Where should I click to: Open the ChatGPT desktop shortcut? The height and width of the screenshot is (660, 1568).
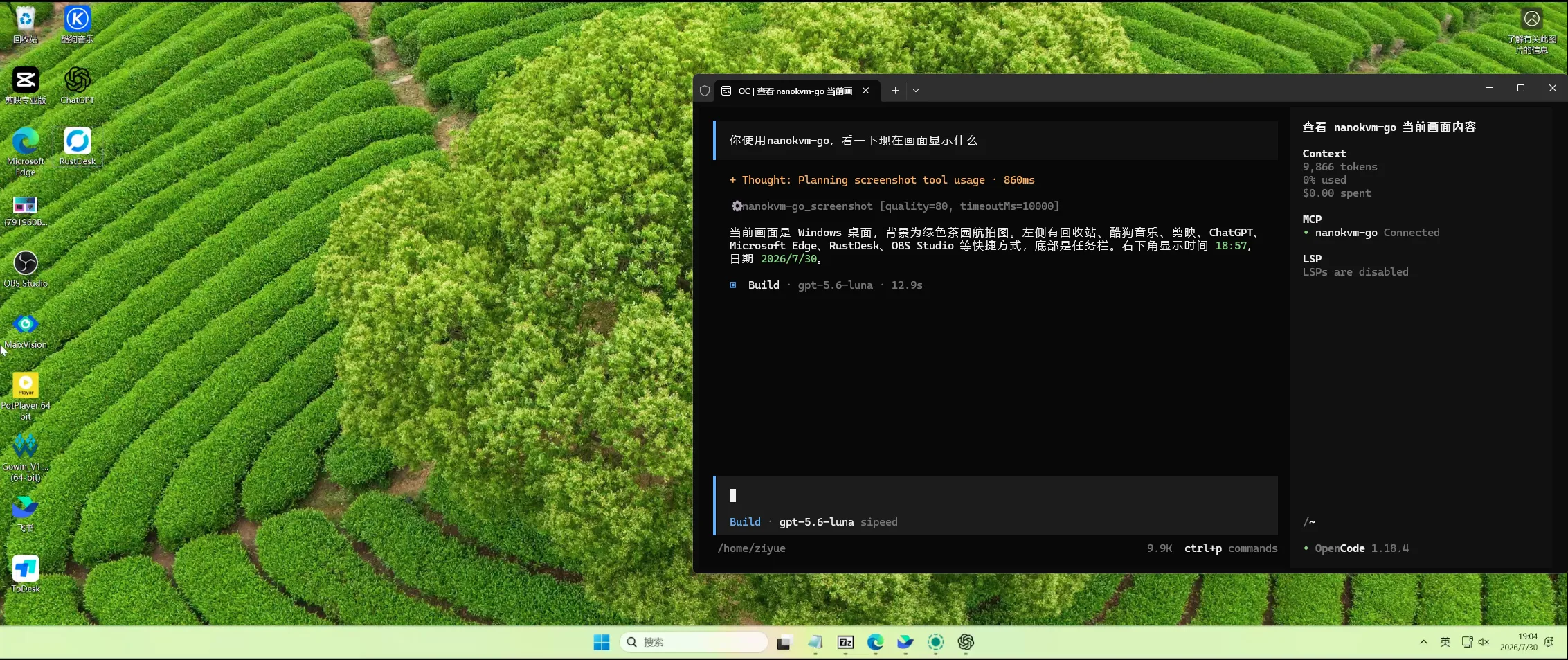(78, 86)
